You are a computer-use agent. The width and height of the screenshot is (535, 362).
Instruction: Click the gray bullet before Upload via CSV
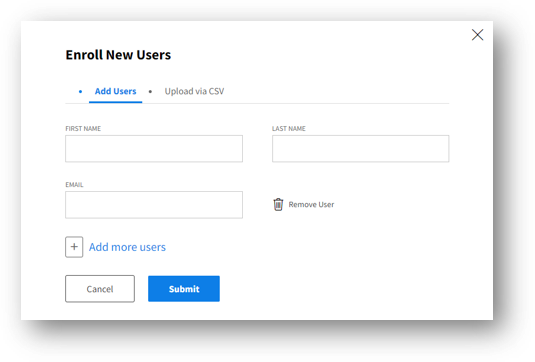click(x=150, y=91)
